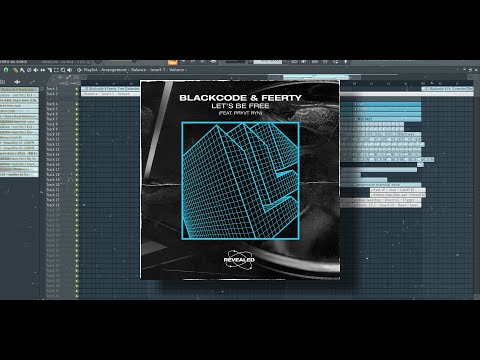Select the Track 20 header label
This screenshot has height=360, width=480.
coord(53,184)
